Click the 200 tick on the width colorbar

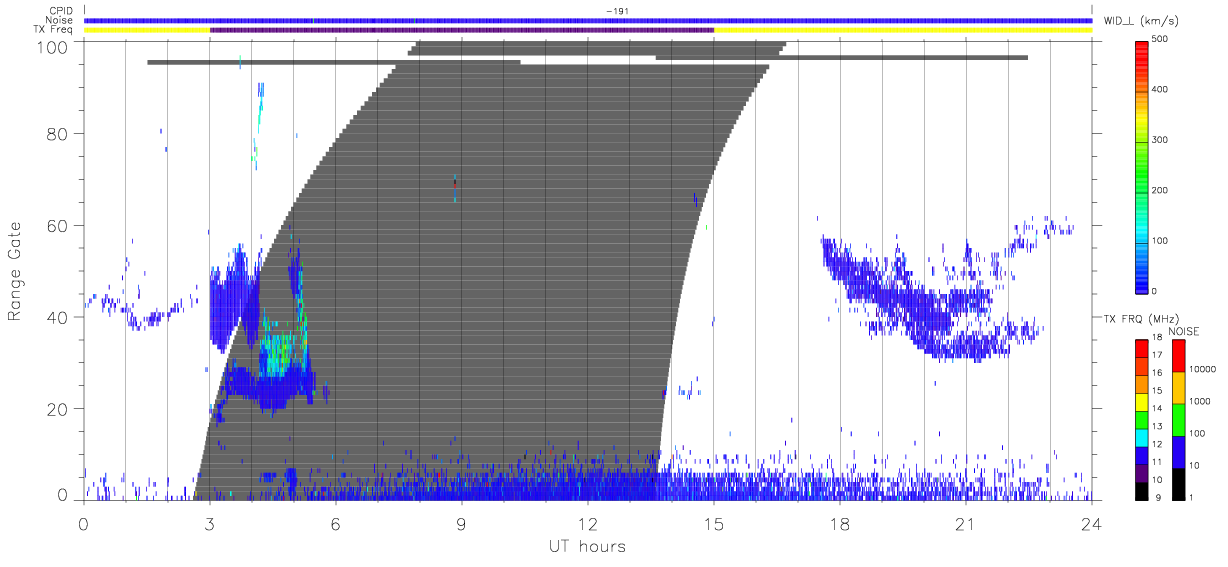coord(1161,190)
